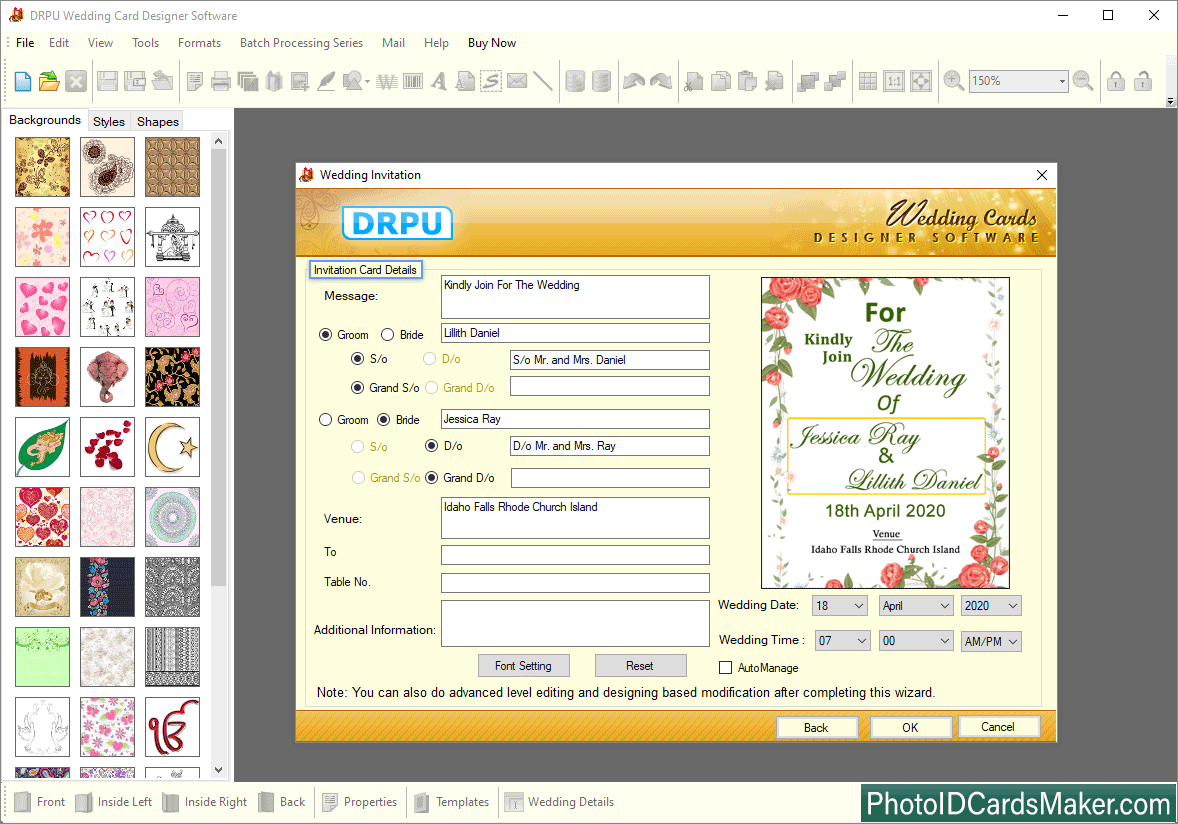
Task: Open the File menu
Action: tap(25, 43)
